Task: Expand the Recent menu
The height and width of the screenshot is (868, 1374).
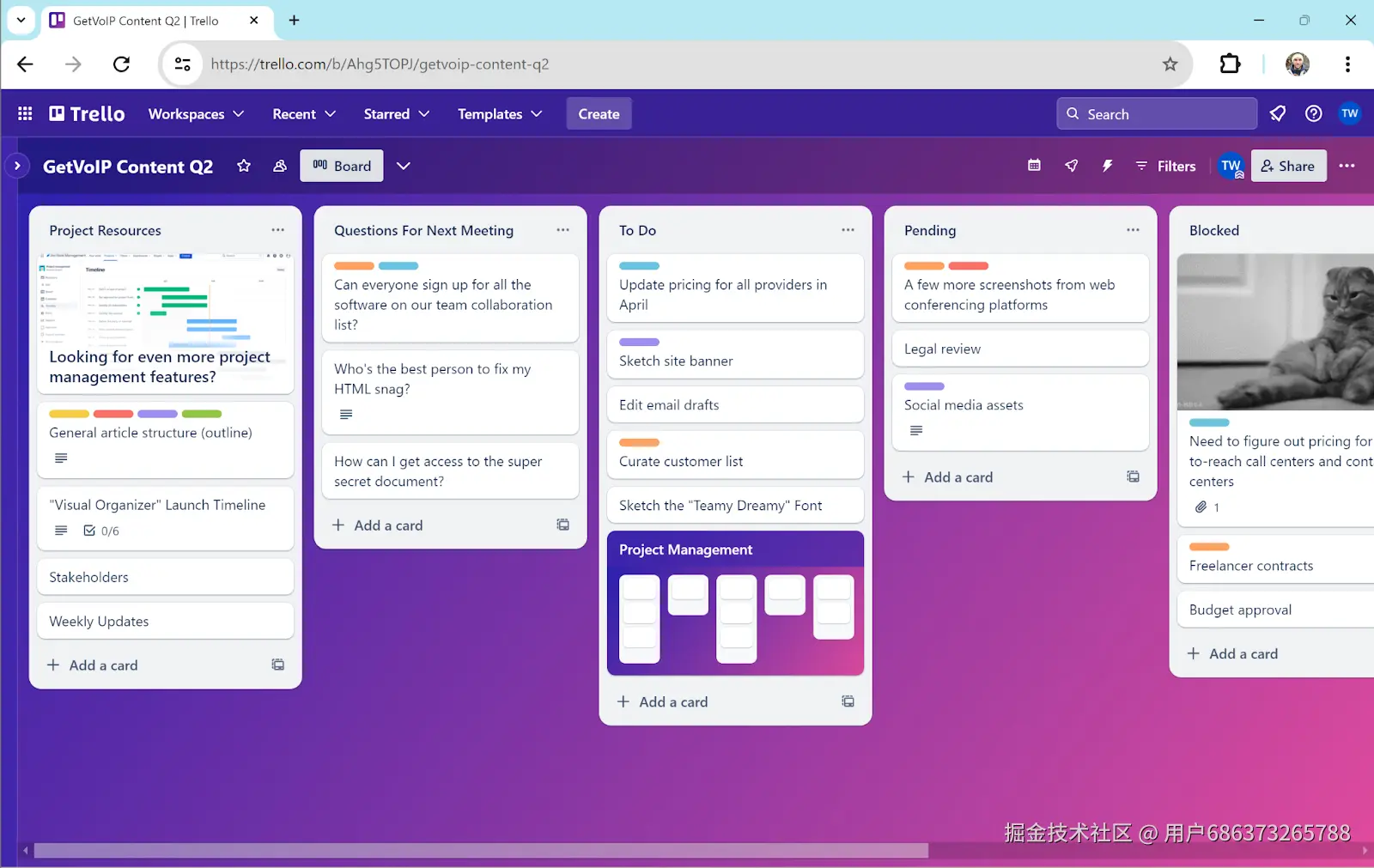Action: [x=304, y=113]
